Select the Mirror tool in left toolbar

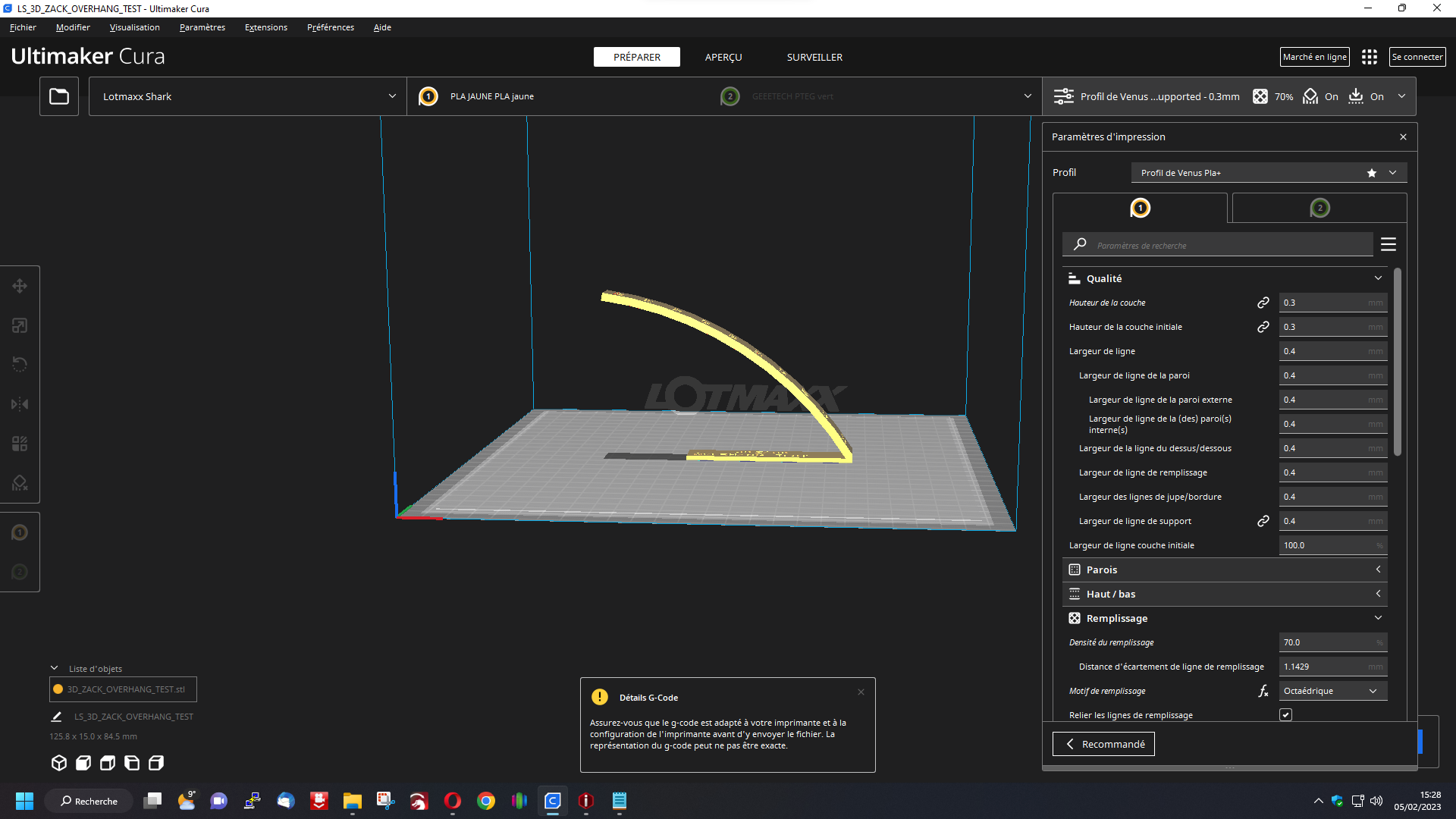pos(20,404)
